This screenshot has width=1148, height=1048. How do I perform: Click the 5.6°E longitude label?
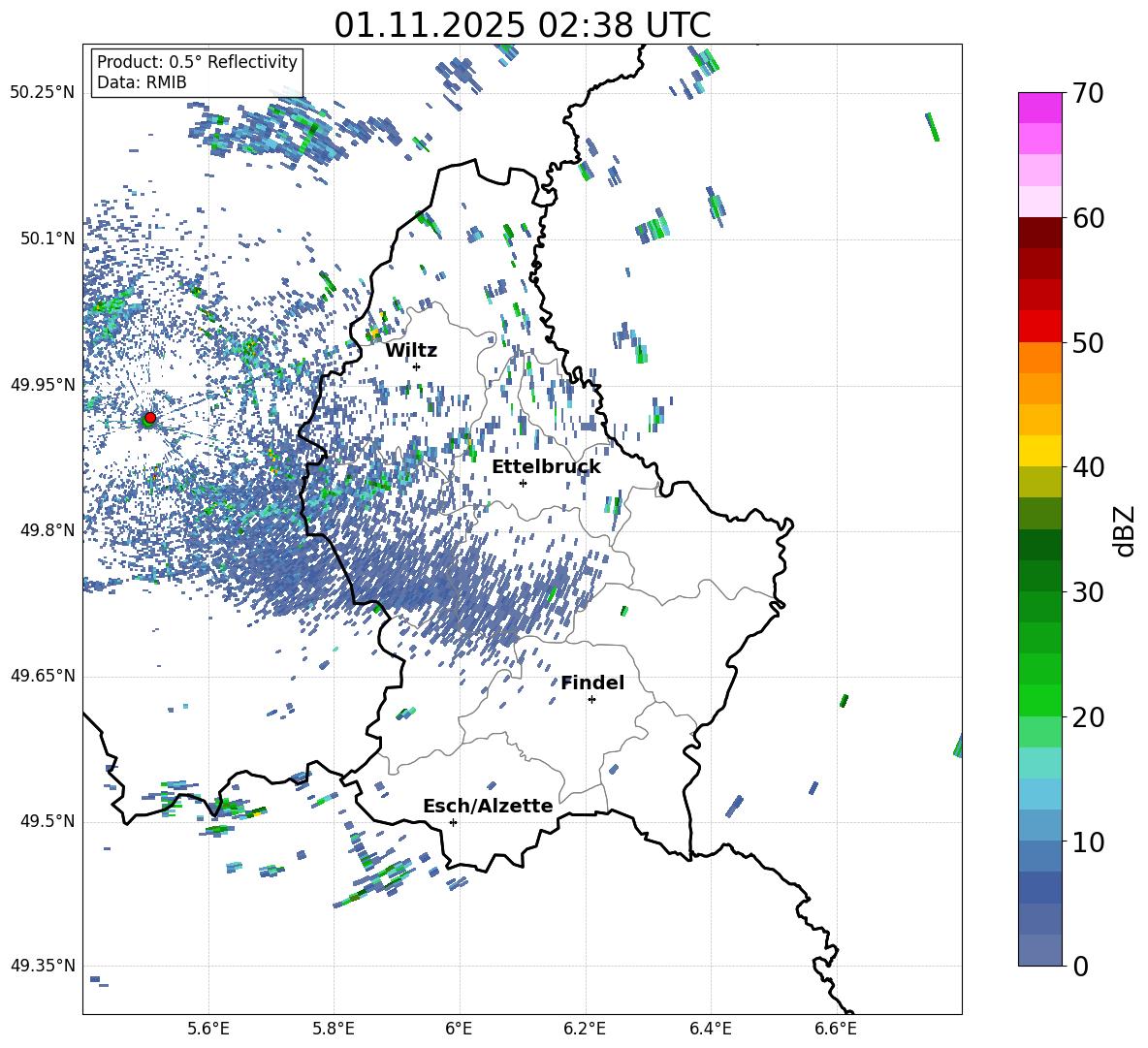pos(208,1029)
